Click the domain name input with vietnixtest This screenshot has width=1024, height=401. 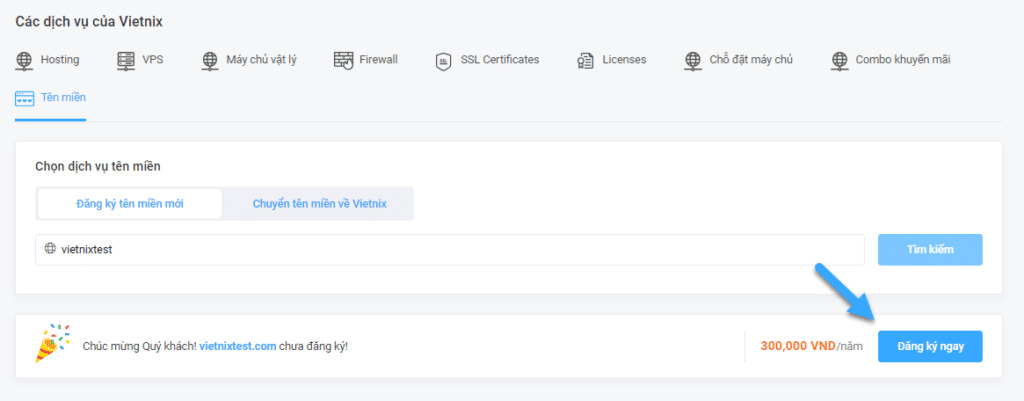450,249
